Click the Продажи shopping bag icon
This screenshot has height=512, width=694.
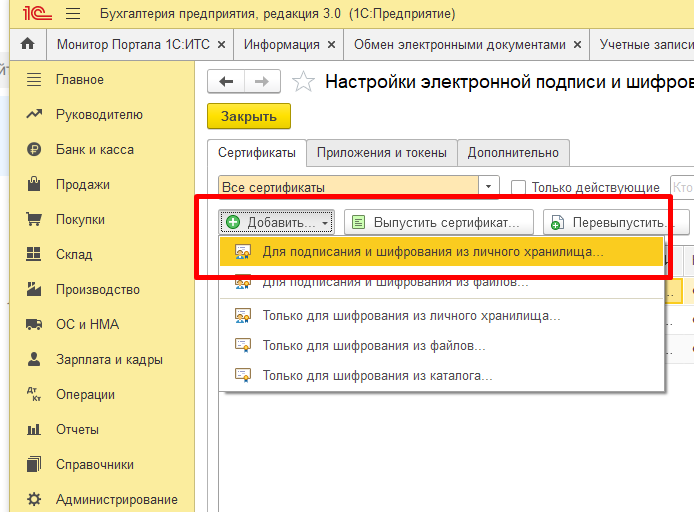34,184
